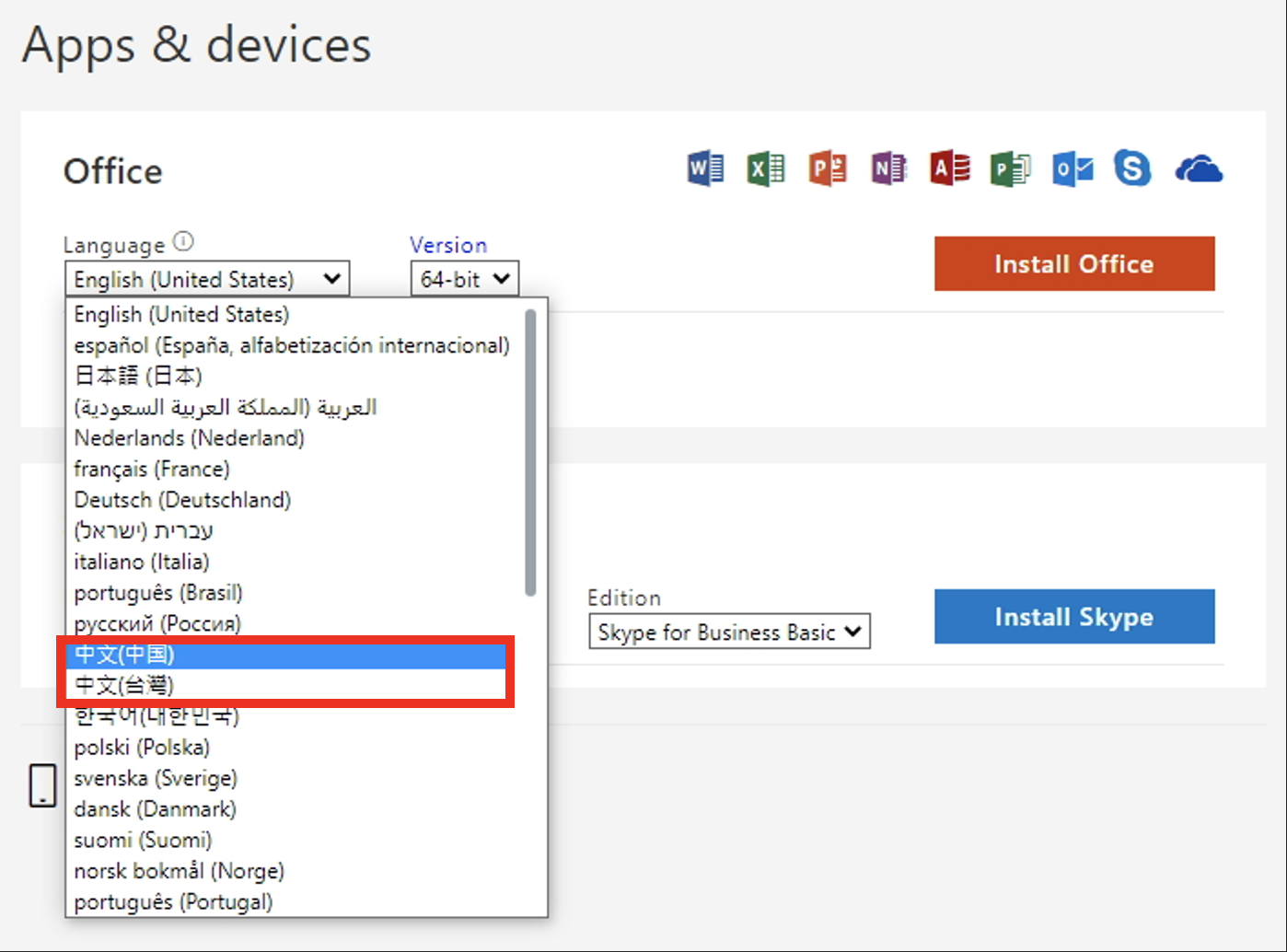This screenshot has width=1287, height=952.
Task: Select svenska (Sverige) language option
Action: pos(295,778)
